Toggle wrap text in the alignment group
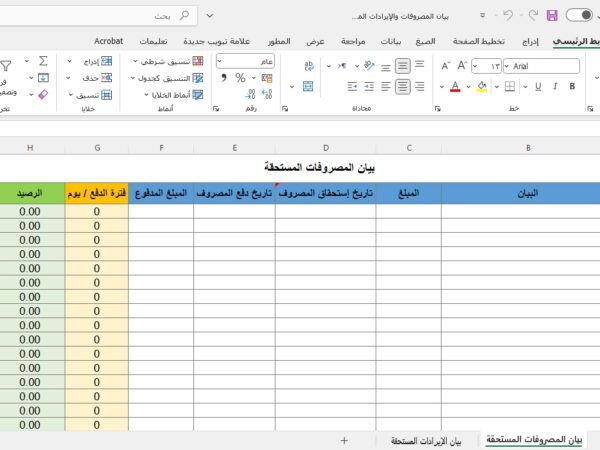This screenshot has width=600, height=450. [x=308, y=66]
